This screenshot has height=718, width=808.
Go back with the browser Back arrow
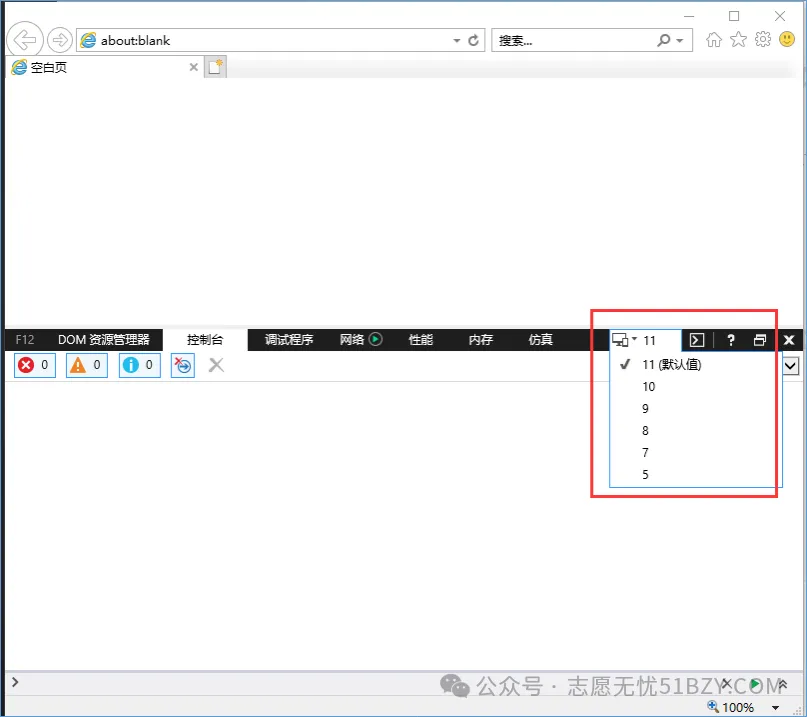click(x=25, y=39)
